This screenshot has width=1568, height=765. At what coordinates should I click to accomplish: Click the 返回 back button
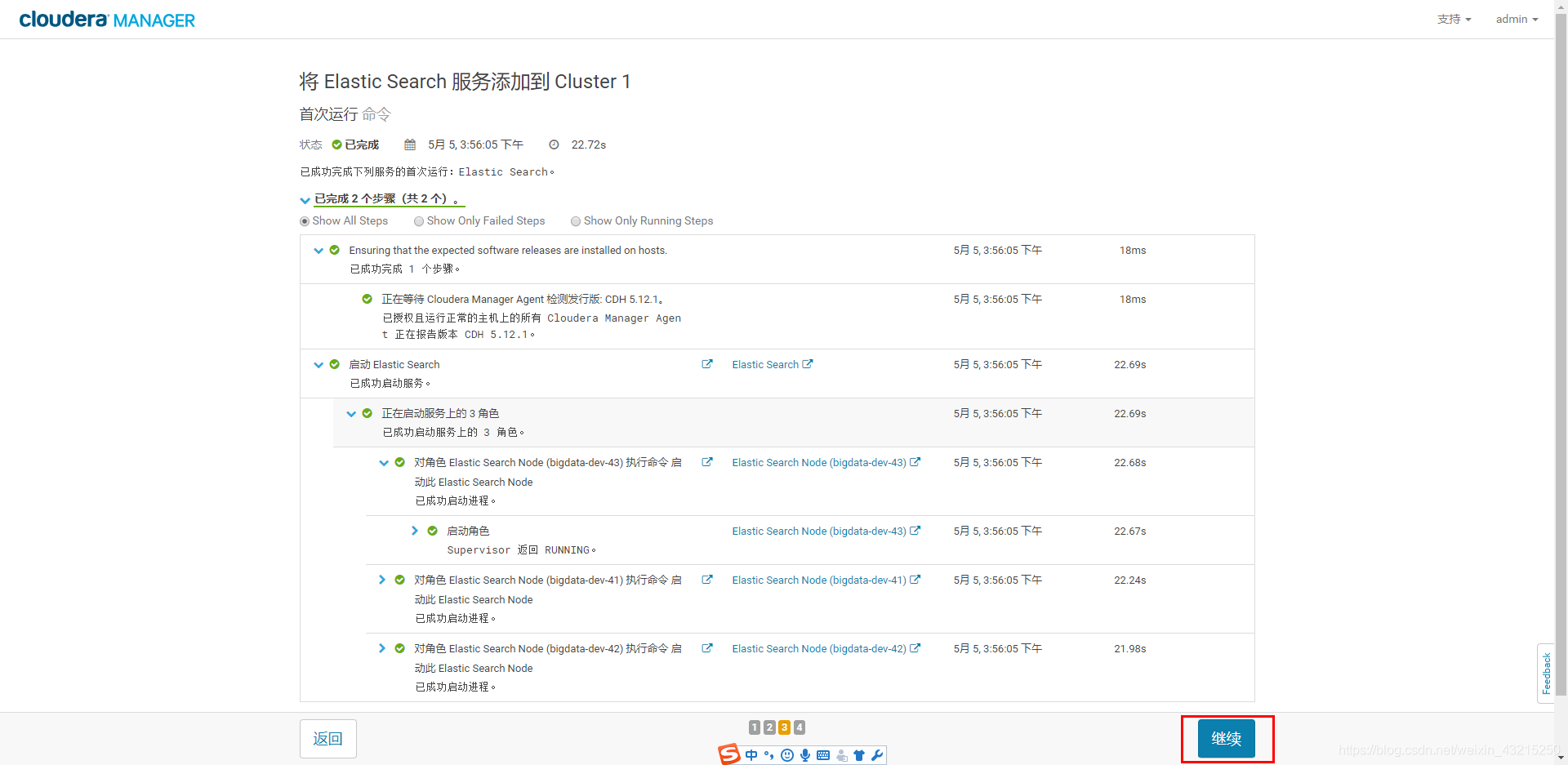[328, 739]
